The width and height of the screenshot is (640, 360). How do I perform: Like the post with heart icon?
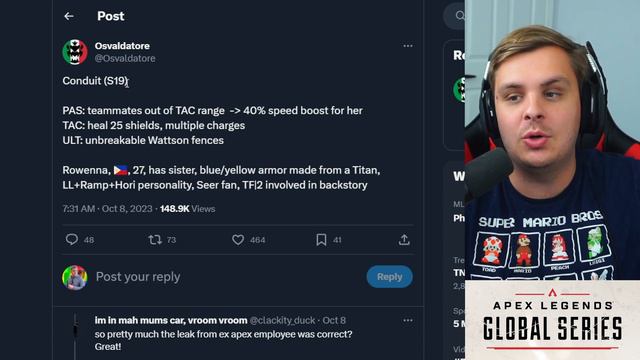(x=238, y=240)
